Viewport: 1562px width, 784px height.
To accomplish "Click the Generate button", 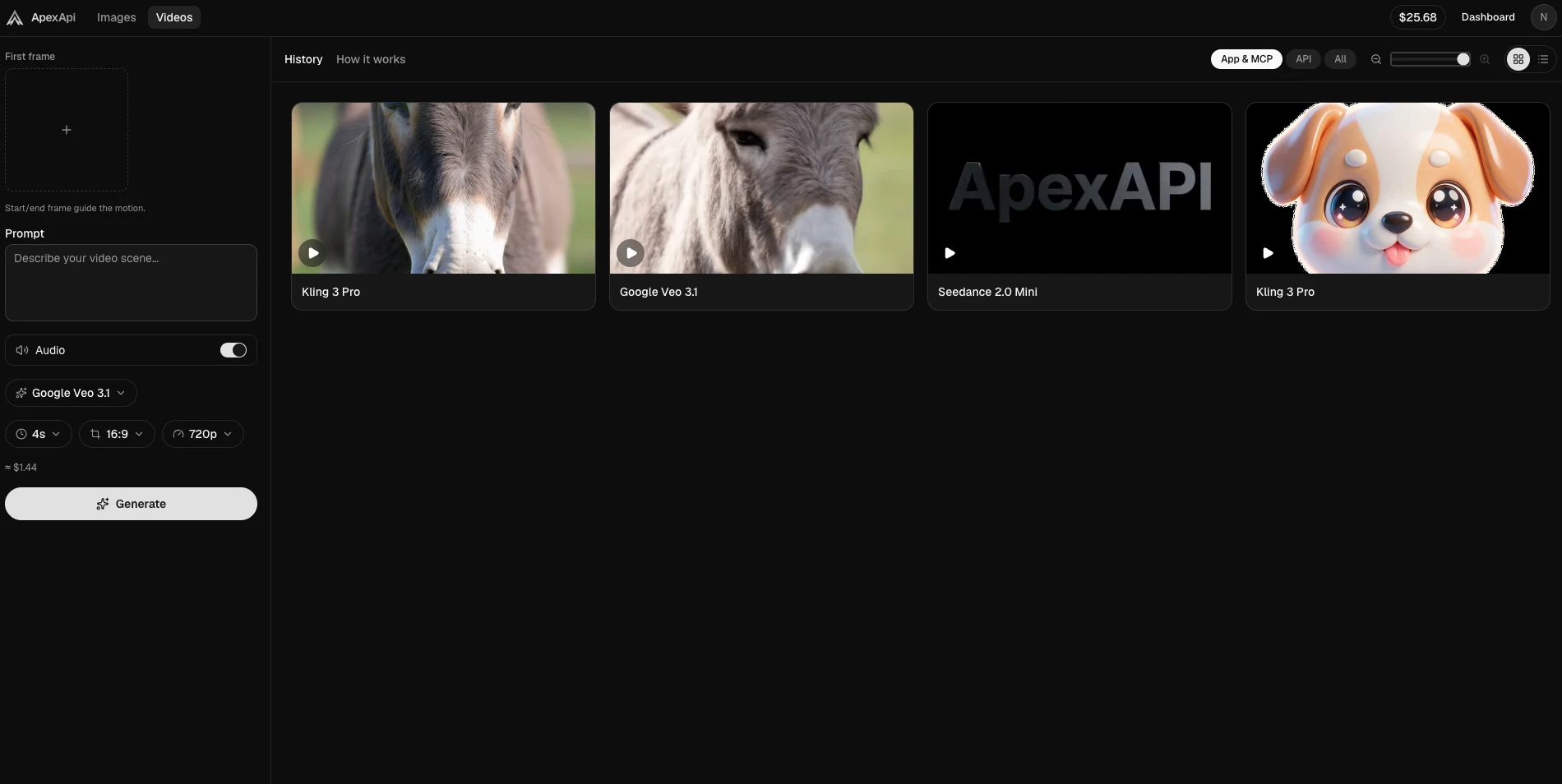I will [131, 504].
